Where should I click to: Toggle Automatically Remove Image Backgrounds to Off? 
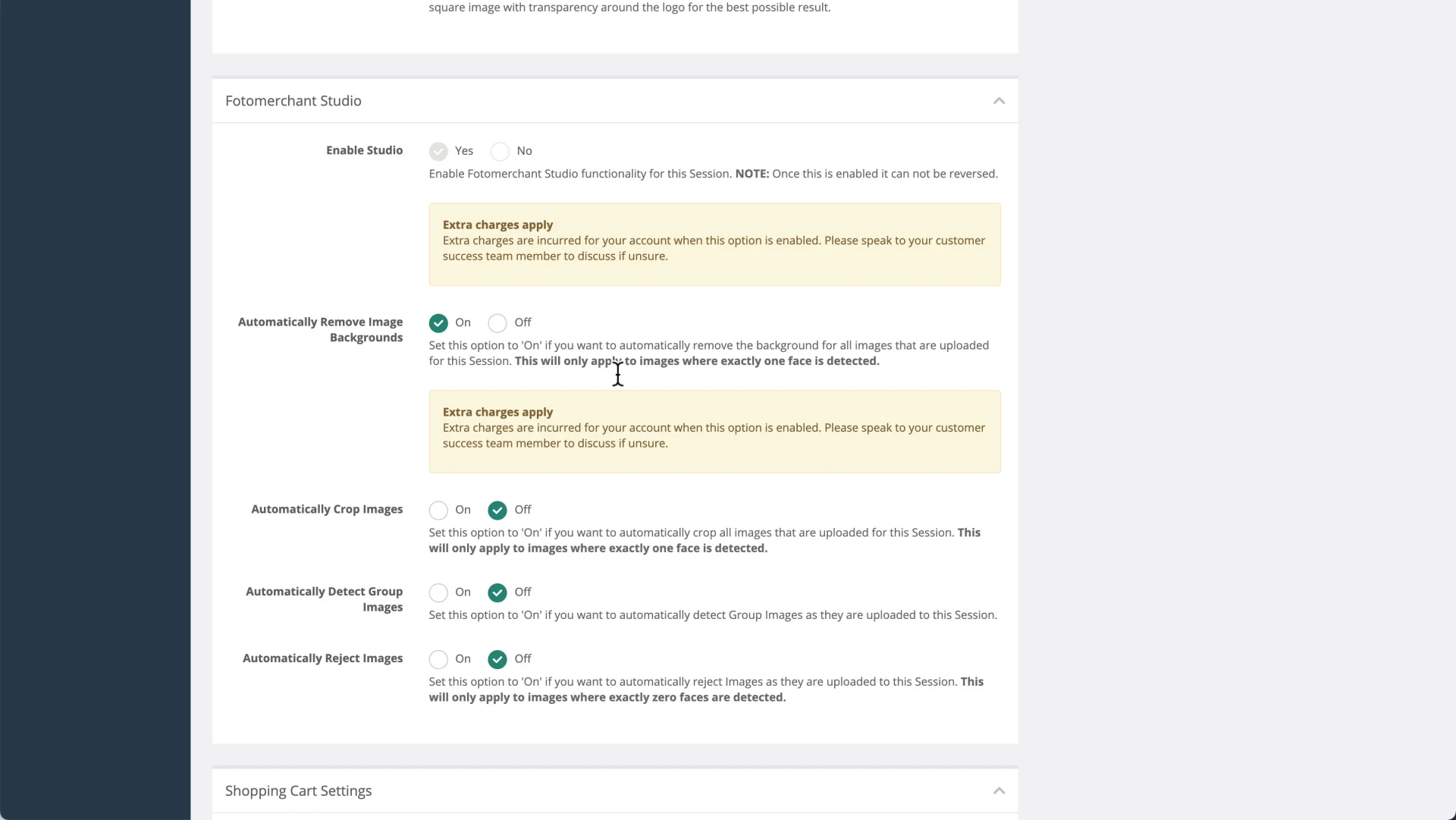pyautogui.click(x=497, y=322)
